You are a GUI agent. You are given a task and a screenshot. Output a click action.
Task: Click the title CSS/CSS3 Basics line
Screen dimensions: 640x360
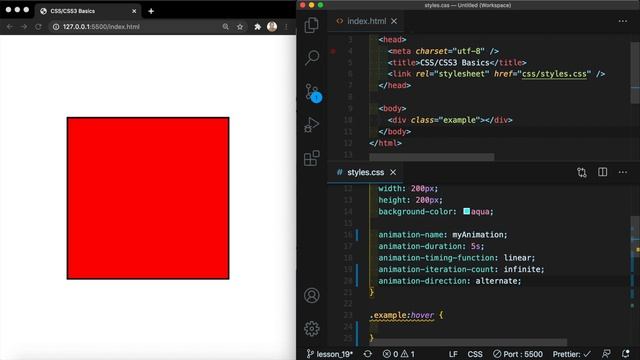[x=457, y=62]
